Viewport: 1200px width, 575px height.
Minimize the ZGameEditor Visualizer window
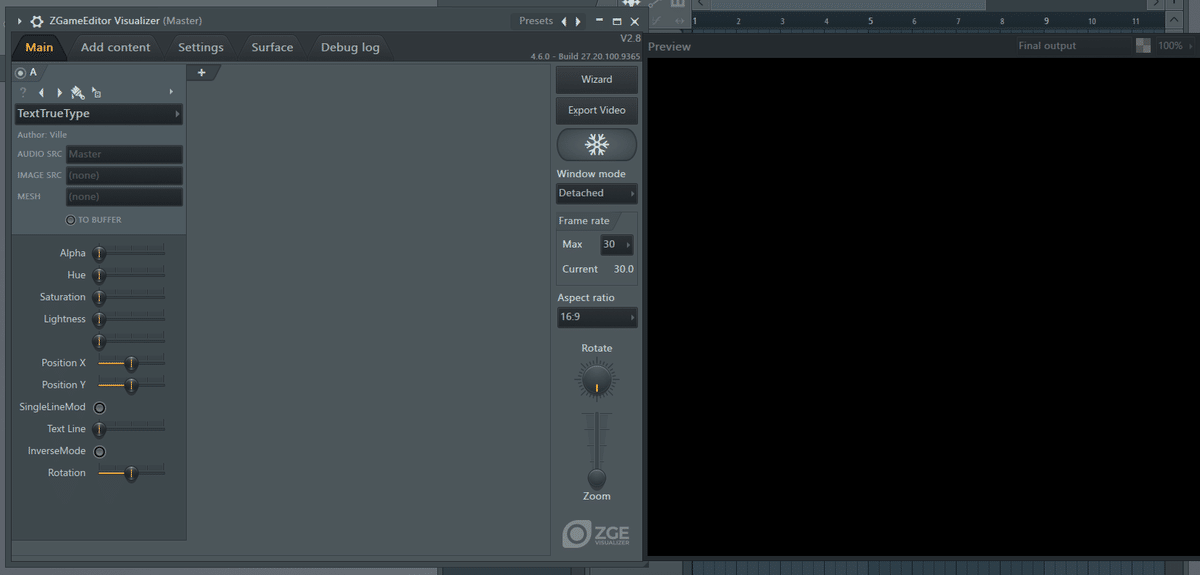click(599, 21)
